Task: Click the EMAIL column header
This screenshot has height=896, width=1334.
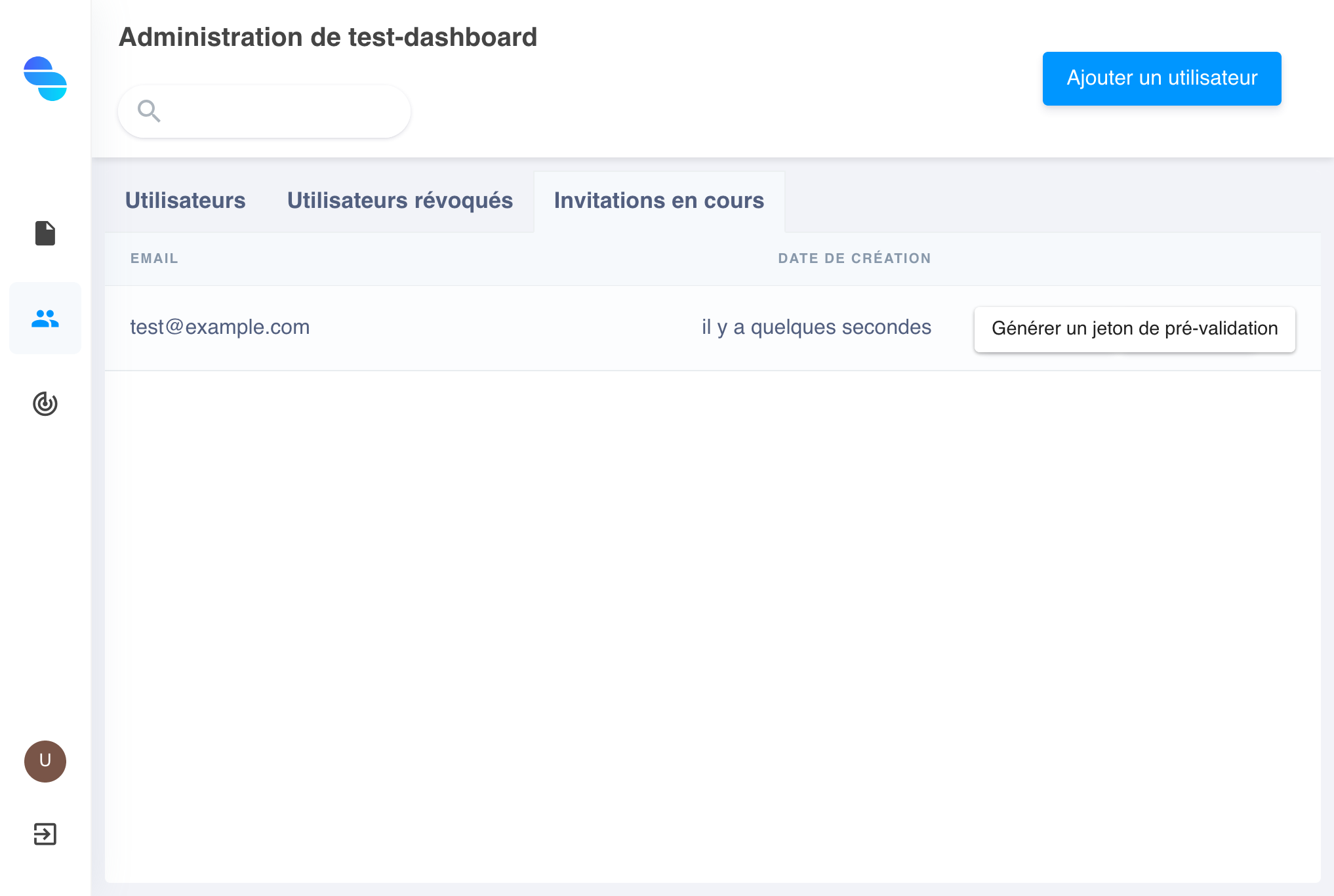Action: (154, 258)
